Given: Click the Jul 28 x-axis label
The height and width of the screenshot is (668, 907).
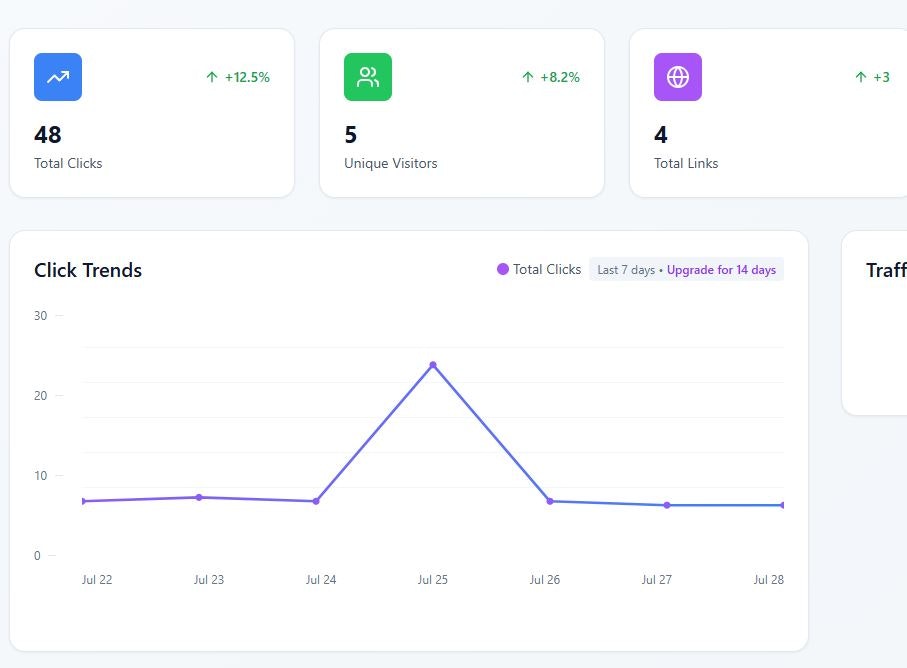Looking at the screenshot, I should [769, 580].
